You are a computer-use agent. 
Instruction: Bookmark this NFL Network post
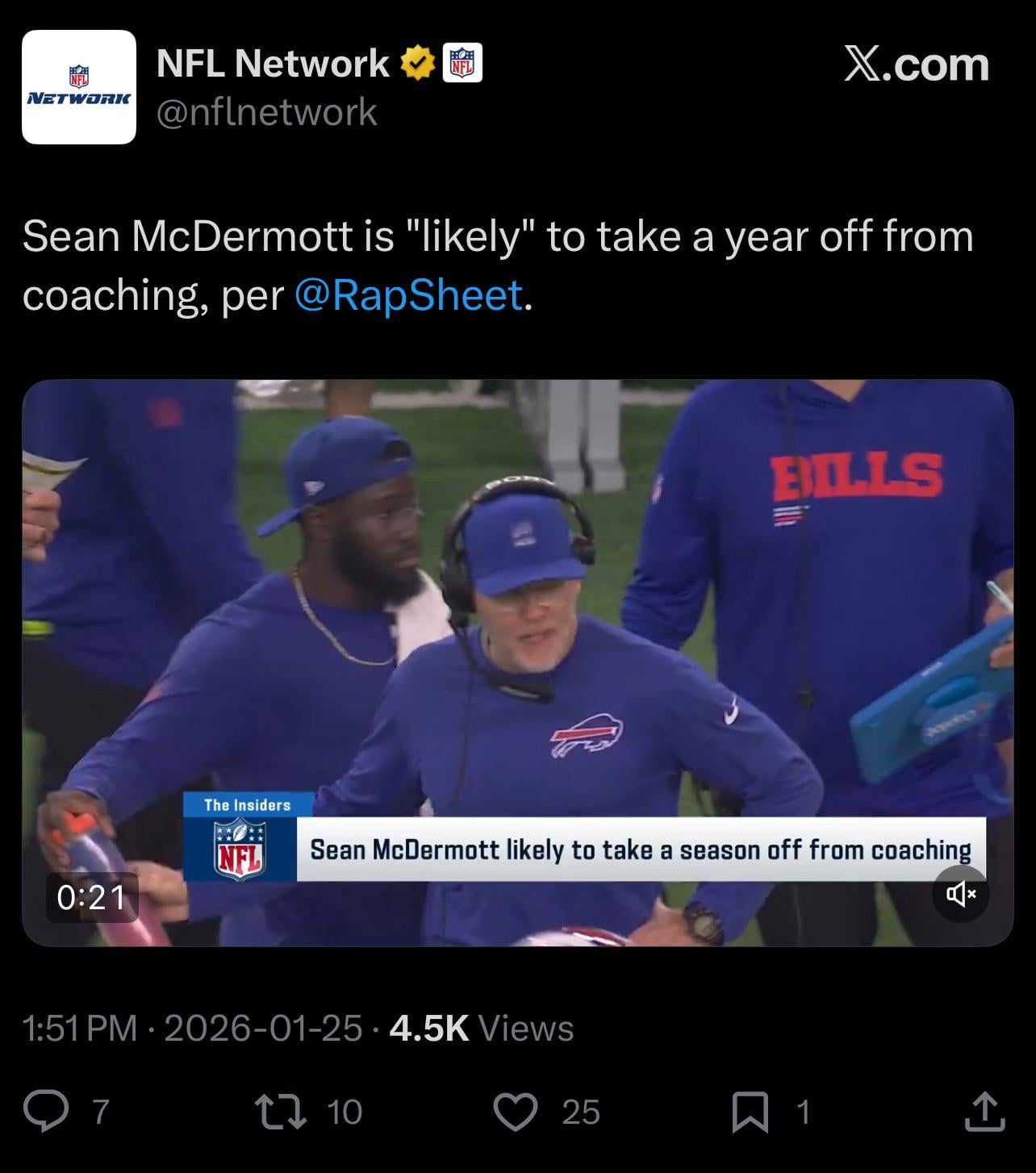pos(750,1112)
